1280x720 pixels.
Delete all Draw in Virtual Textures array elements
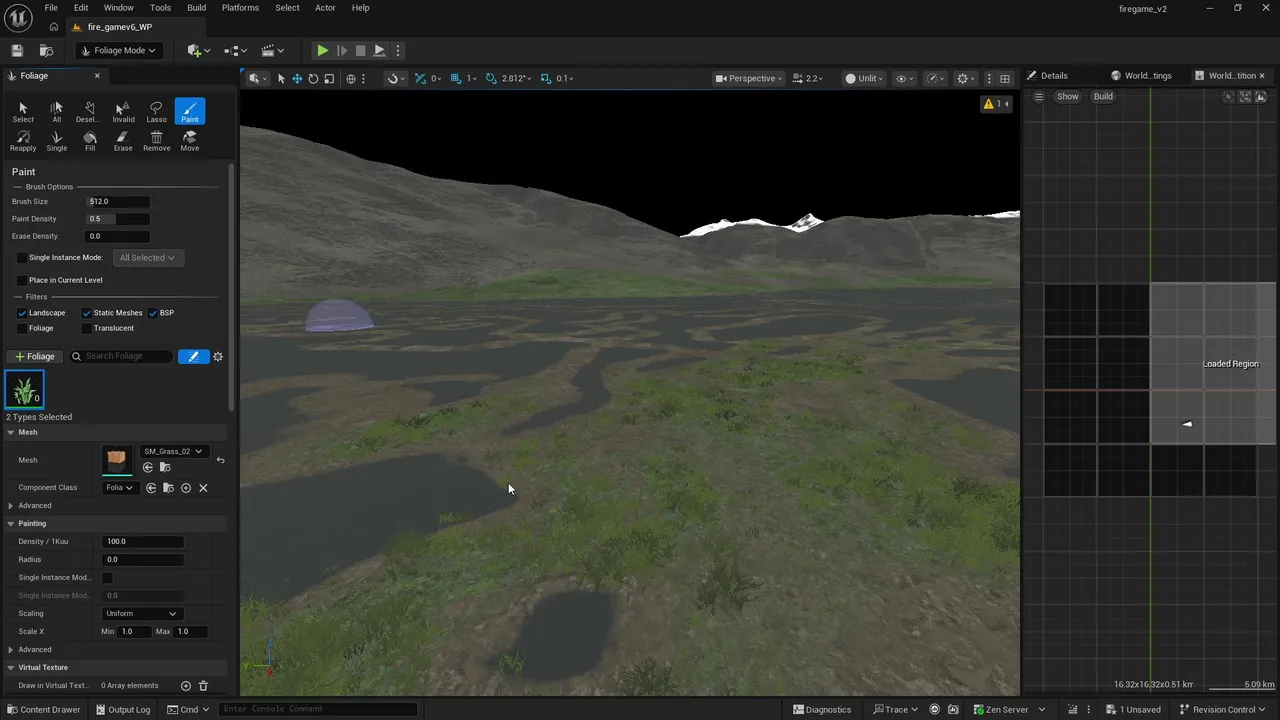[x=203, y=686]
